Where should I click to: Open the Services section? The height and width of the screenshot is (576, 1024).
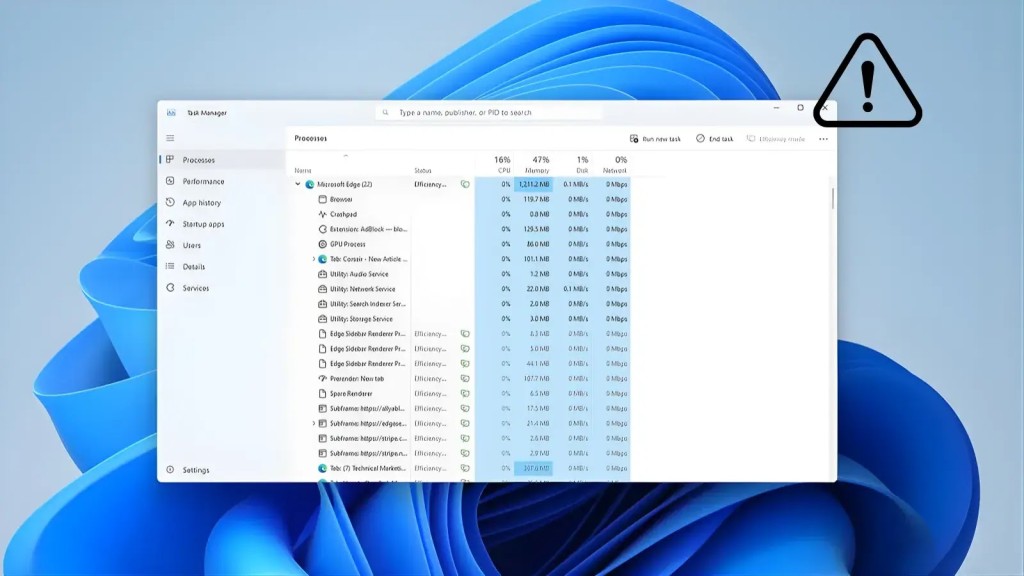pos(197,288)
